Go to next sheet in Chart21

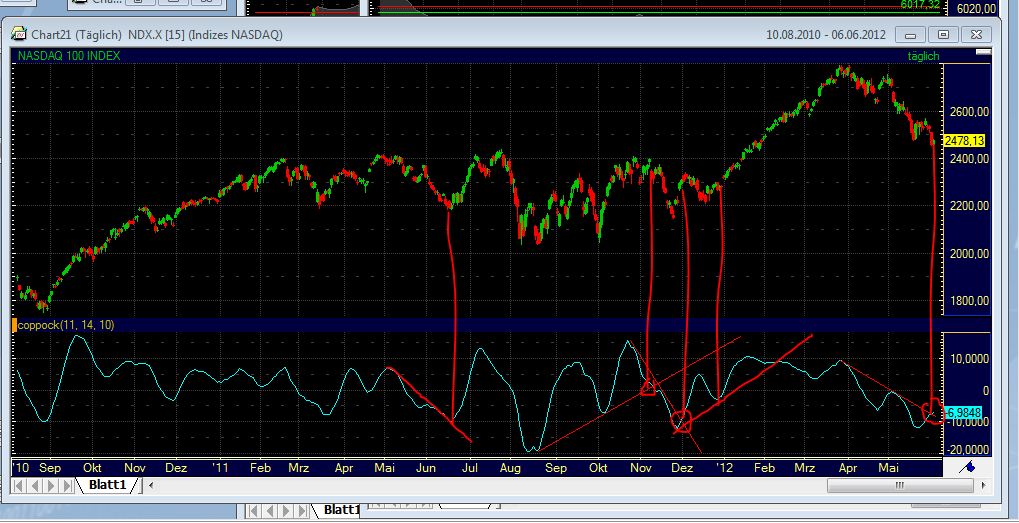coord(50,485)
